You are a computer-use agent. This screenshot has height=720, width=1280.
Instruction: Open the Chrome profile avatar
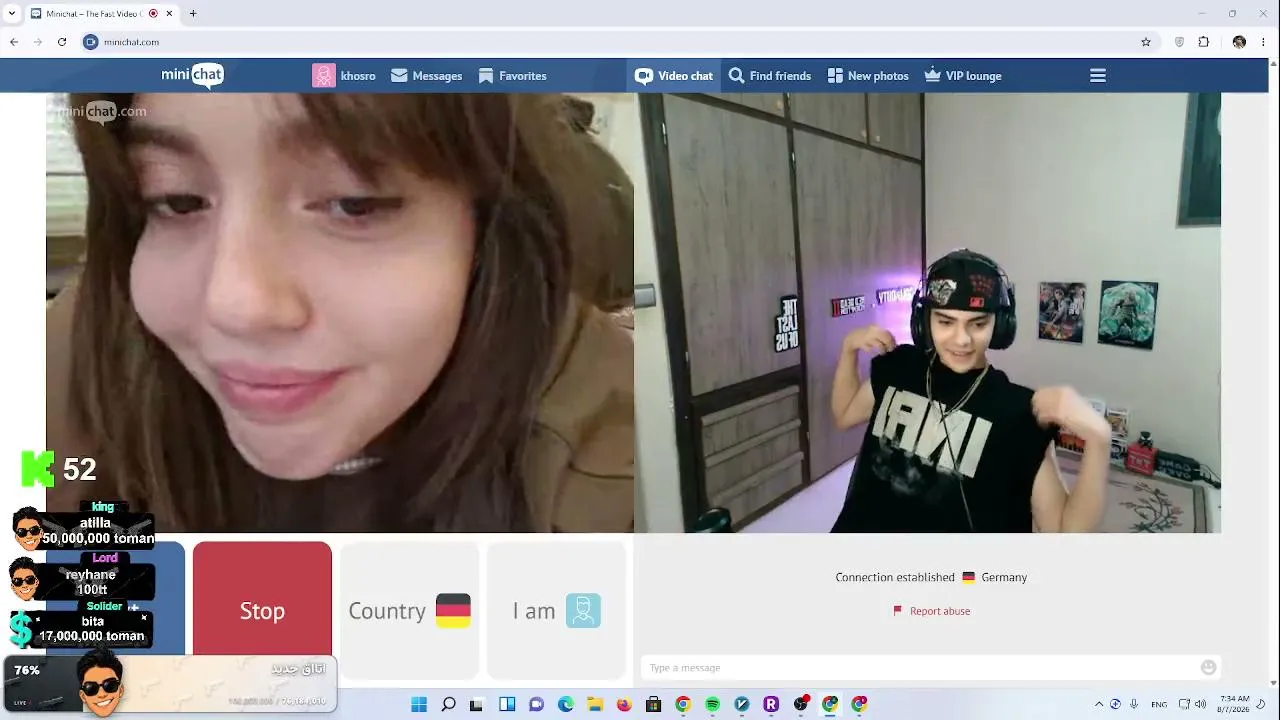click(x=1239, y=42)
